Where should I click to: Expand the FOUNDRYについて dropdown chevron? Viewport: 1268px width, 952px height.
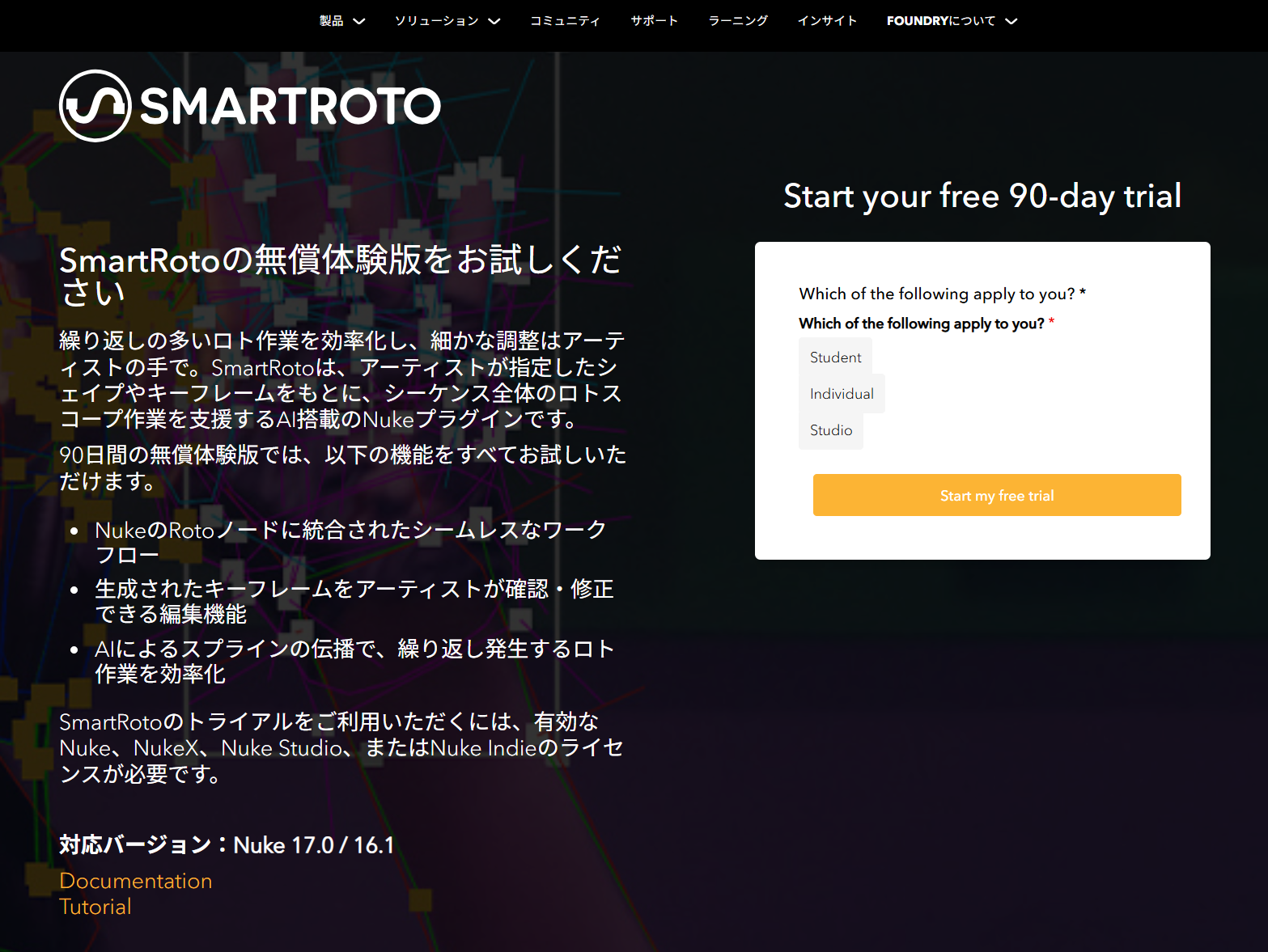tap(1011, 21)
